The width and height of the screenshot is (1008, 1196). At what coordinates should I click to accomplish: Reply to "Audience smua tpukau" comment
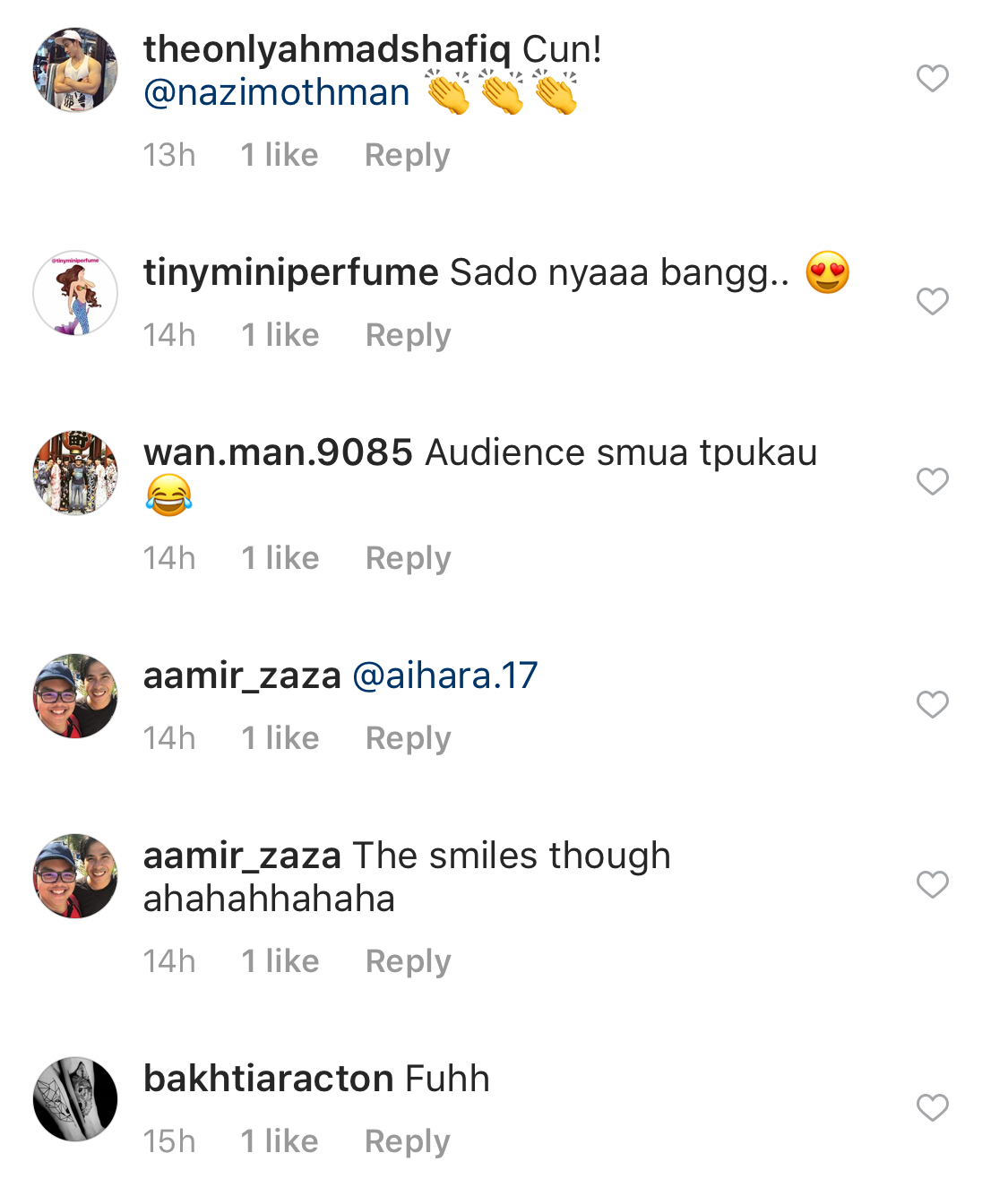click(408, 558)
